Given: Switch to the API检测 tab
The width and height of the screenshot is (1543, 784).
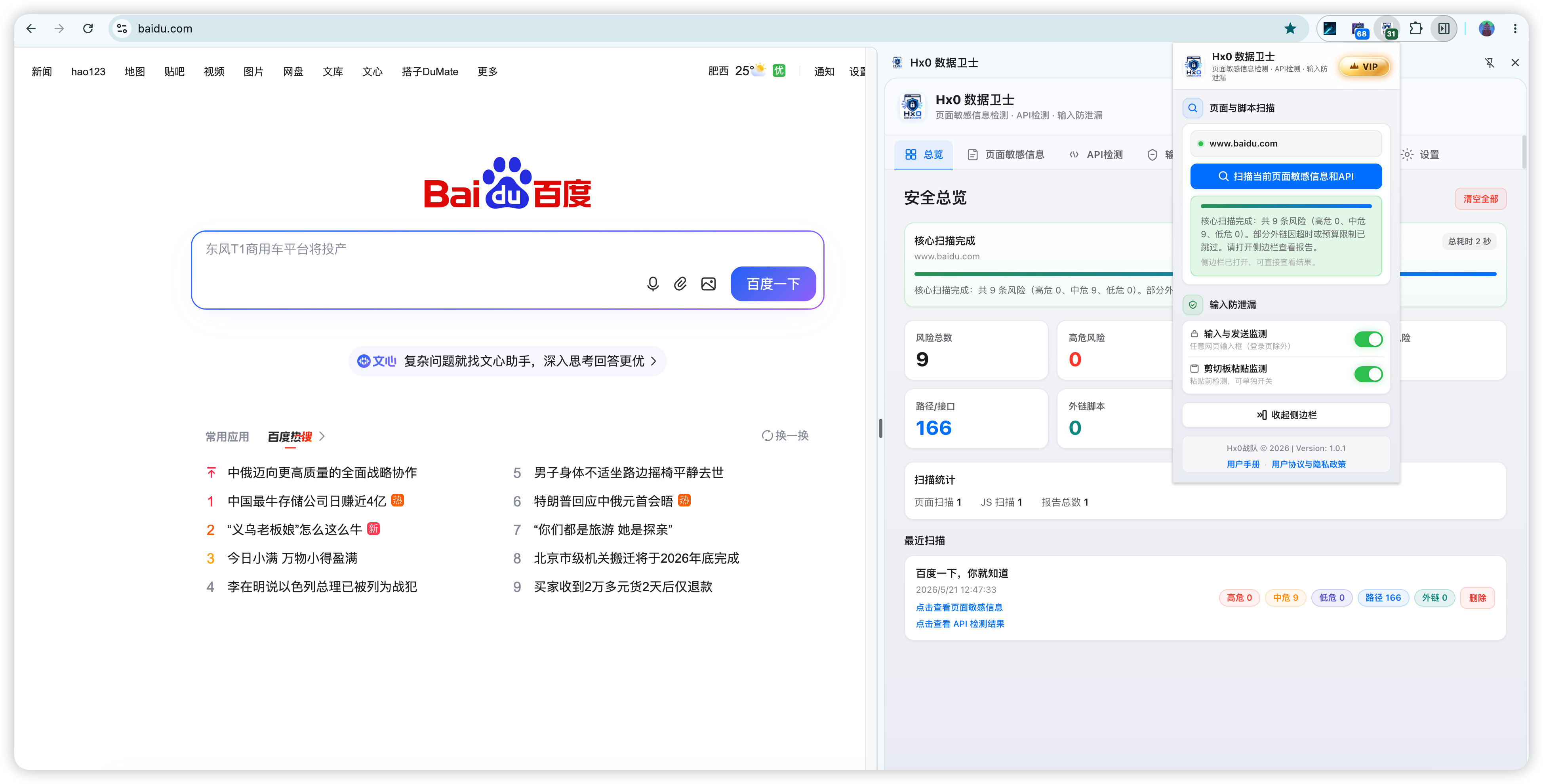Looking at the screenshot, I should [1096, 154].
